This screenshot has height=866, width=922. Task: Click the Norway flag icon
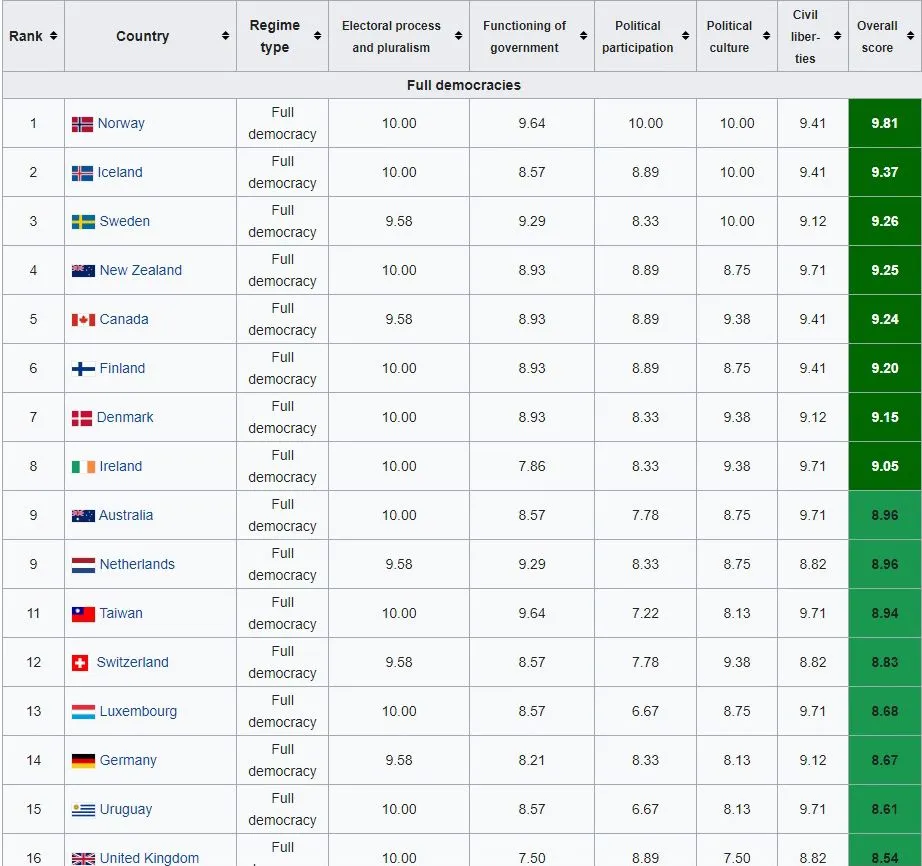tap(81, 123)
